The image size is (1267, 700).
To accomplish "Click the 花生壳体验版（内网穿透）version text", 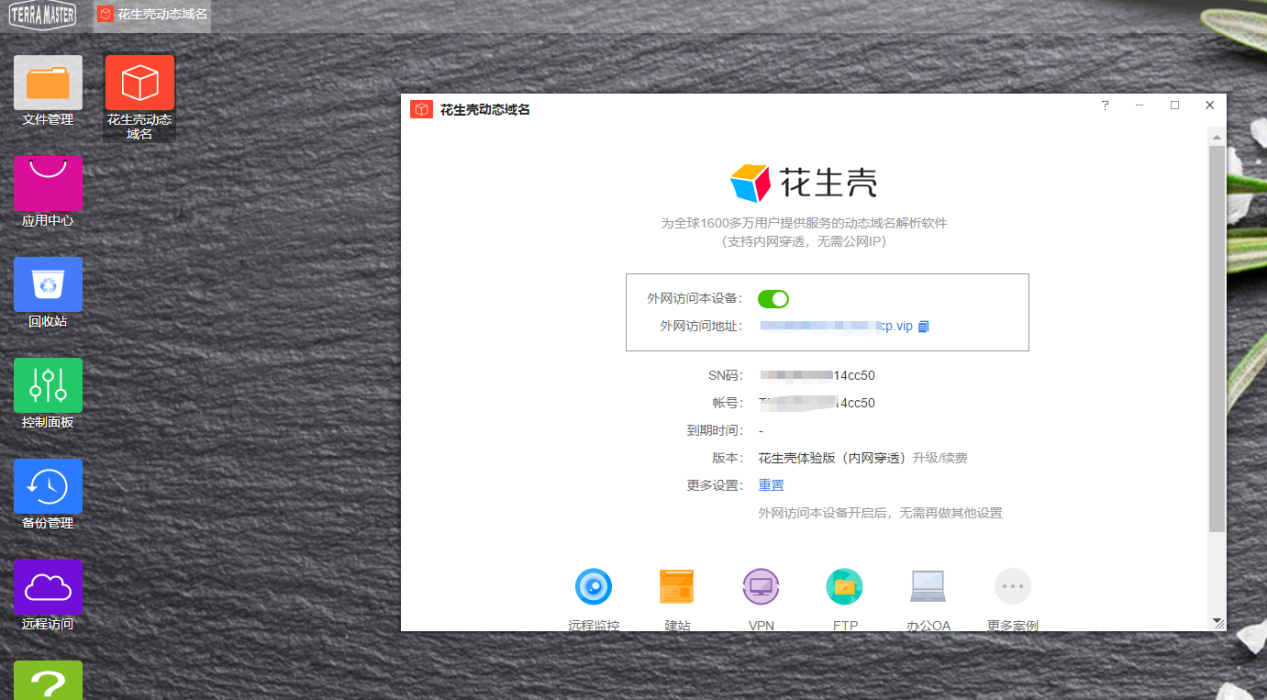I will [832, 458].
